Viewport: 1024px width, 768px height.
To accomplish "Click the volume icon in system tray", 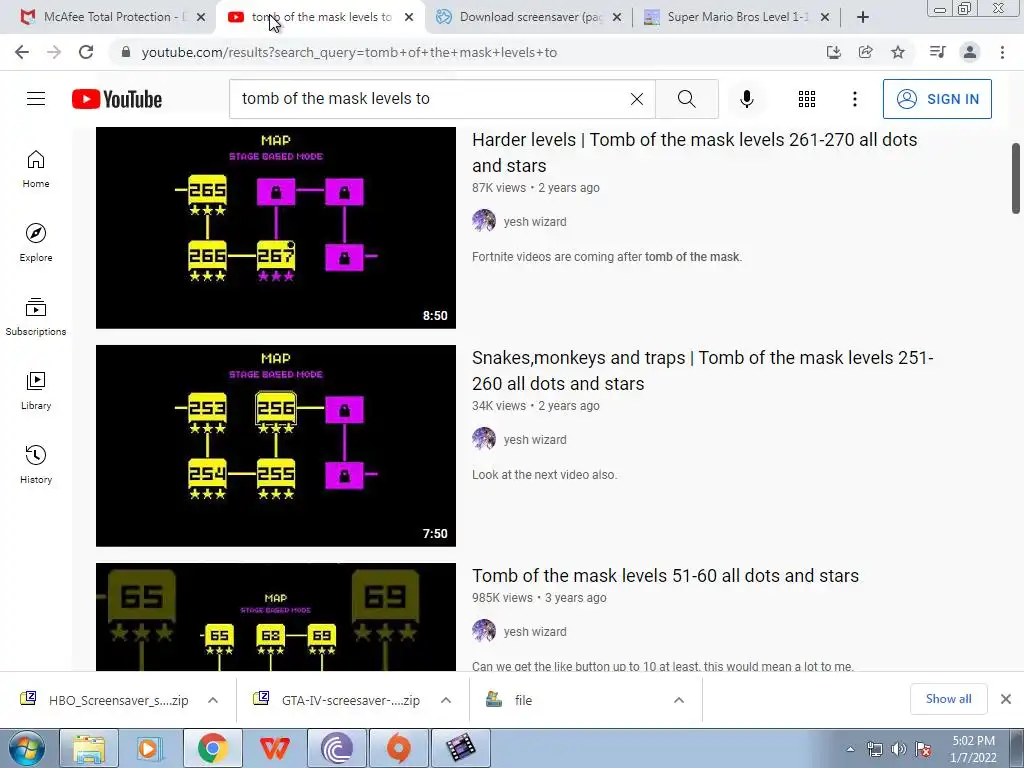I will 899,749.
